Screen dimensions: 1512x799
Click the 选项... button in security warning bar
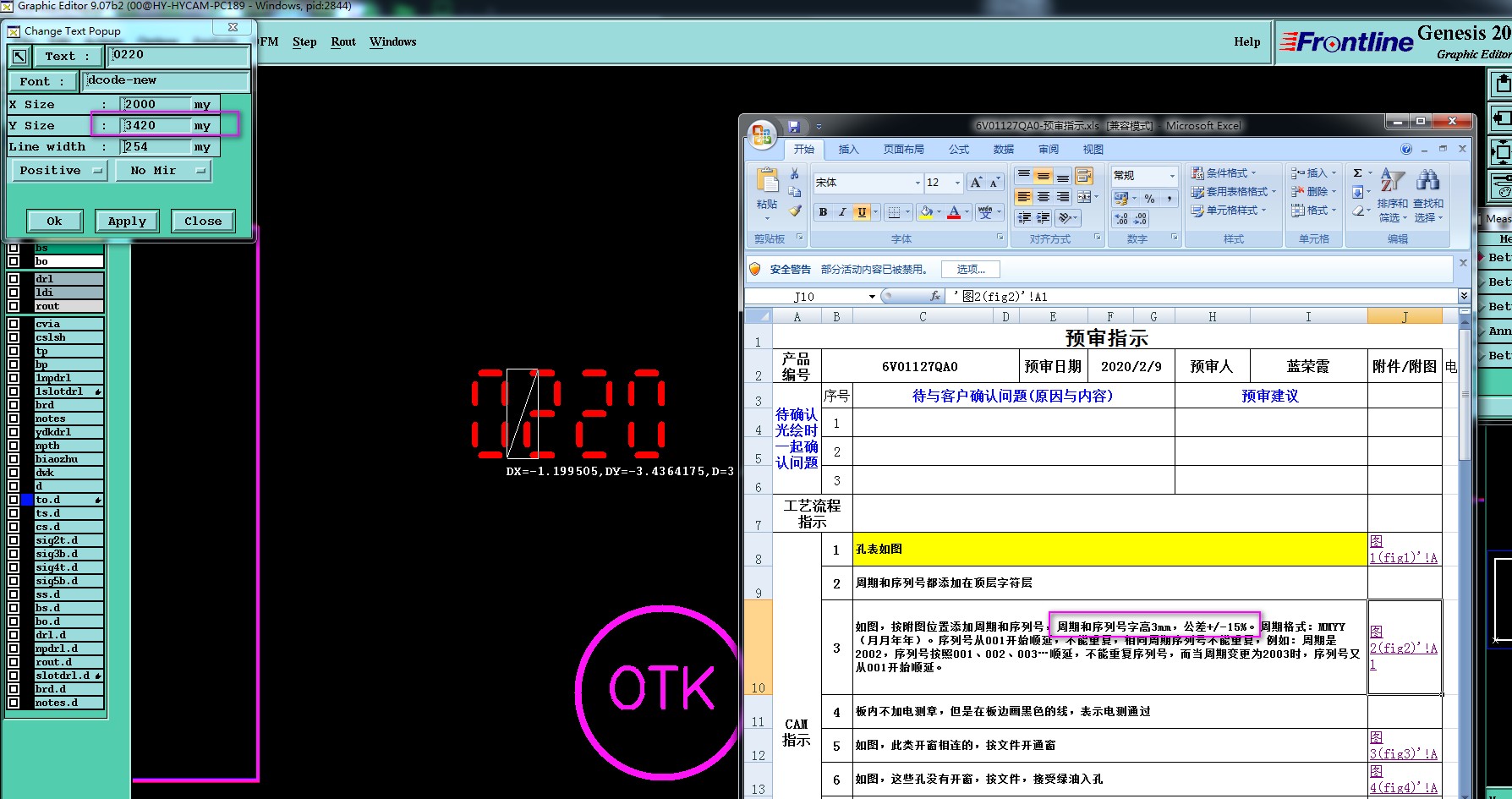971,270
